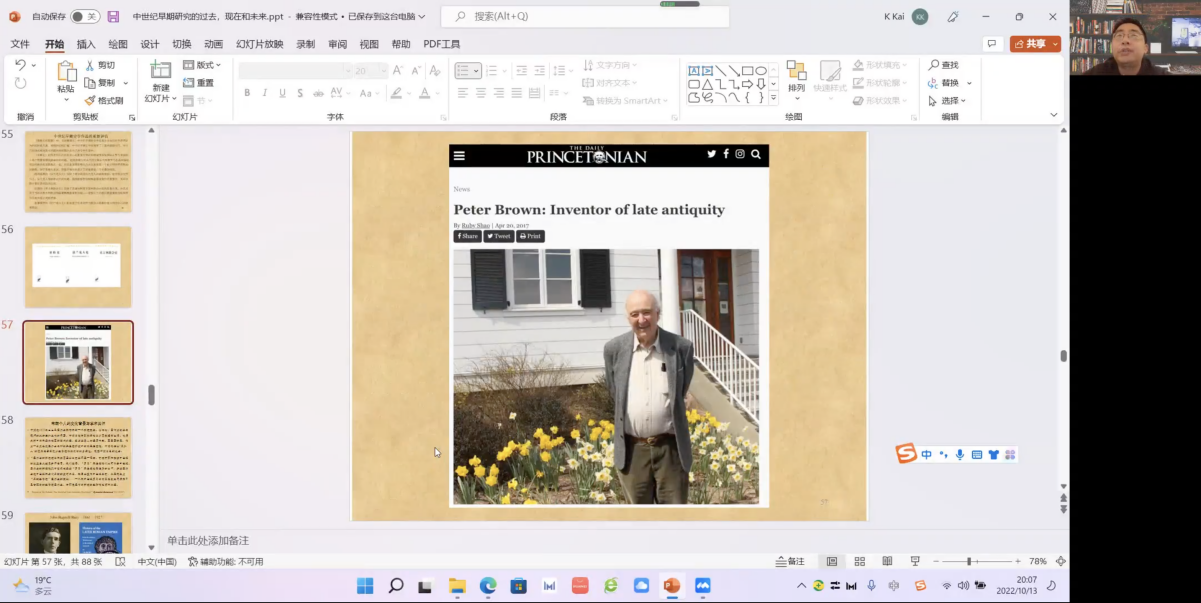Toggle the Notes pane button
Image resolution: width=1201 pixels, height=603 pixels.
789,562
